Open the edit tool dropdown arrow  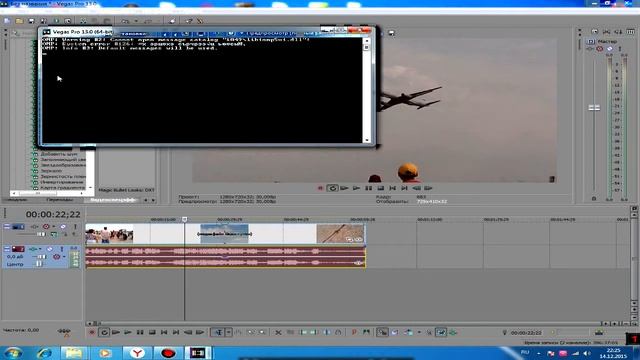pos(229,333)
